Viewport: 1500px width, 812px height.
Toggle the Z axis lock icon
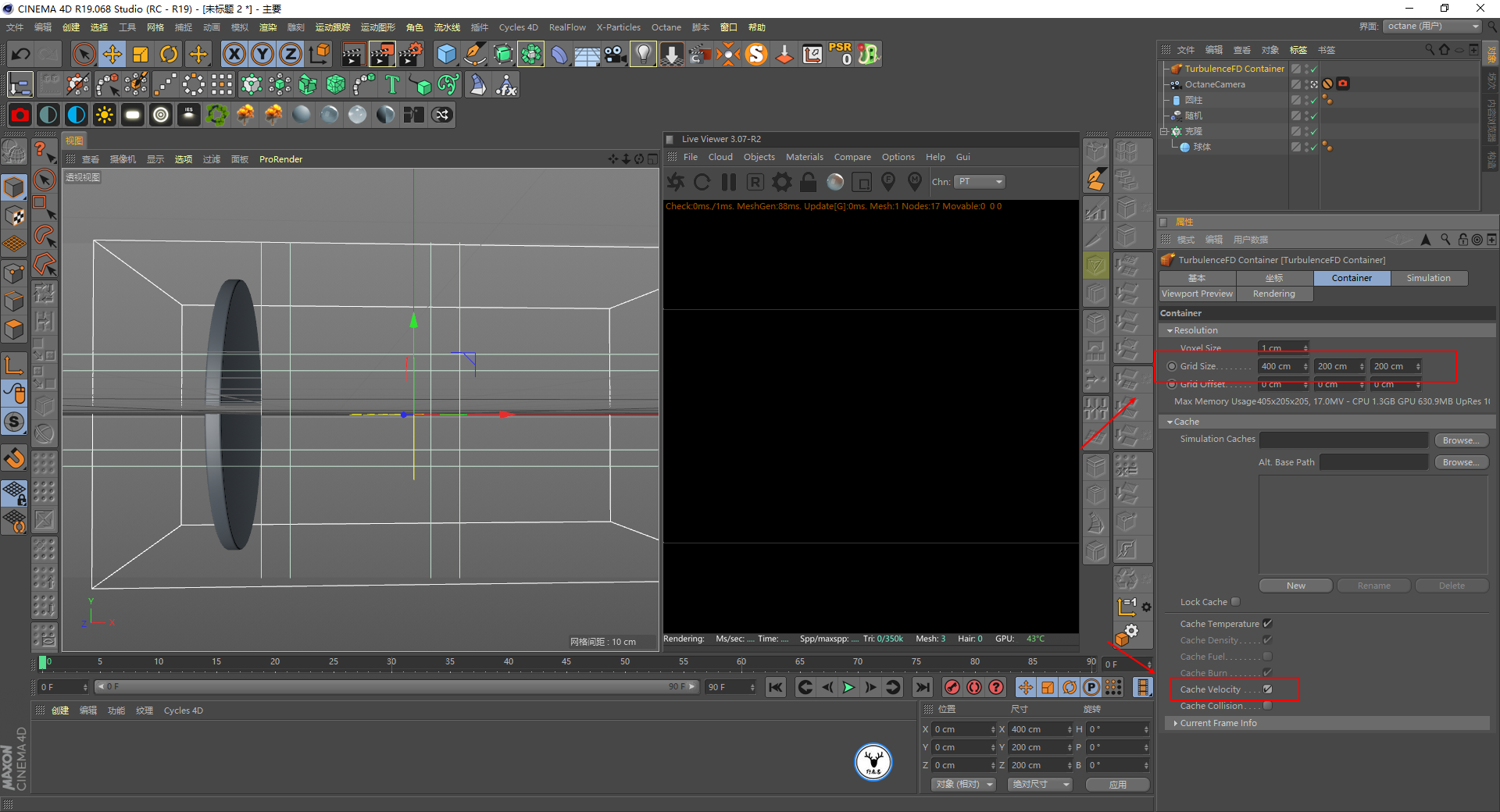[291, 54]
